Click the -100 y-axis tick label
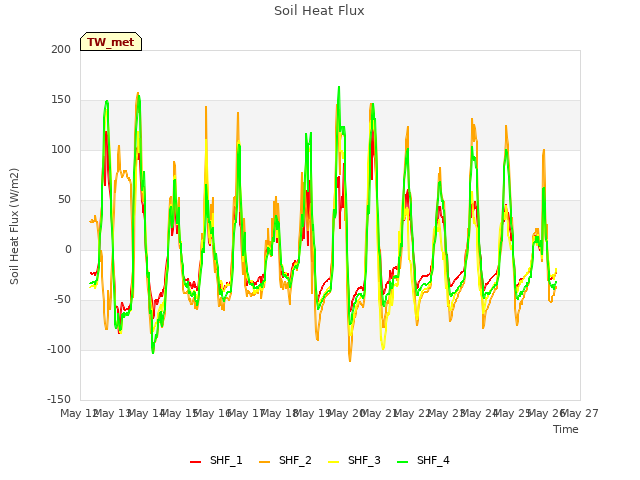 59,349
